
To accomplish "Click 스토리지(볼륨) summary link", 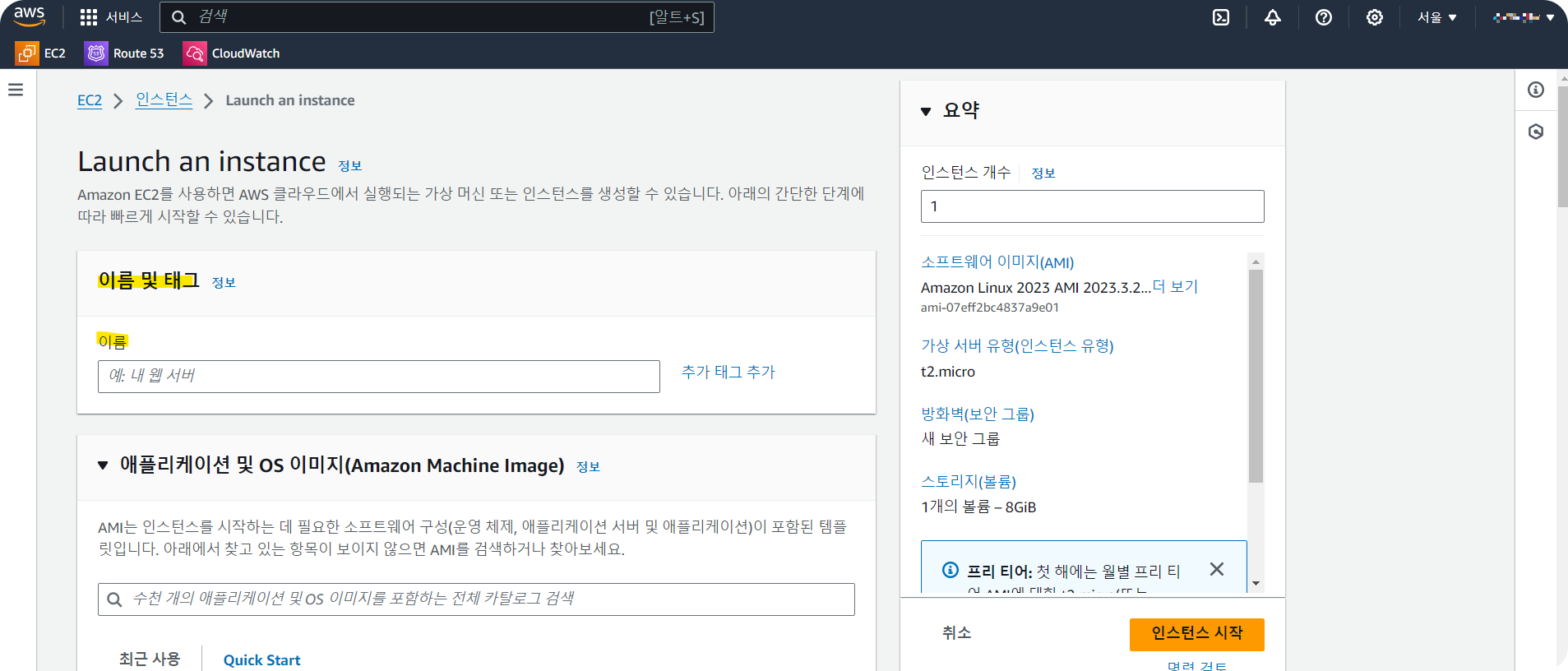I will tap(969, 481).
